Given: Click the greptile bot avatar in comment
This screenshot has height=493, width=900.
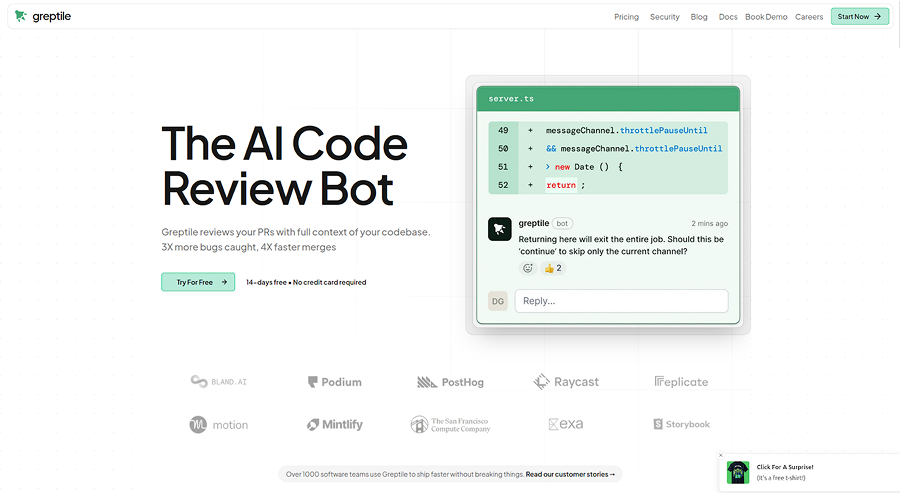Looking at the screenshot, I should (x=499, y=229).
